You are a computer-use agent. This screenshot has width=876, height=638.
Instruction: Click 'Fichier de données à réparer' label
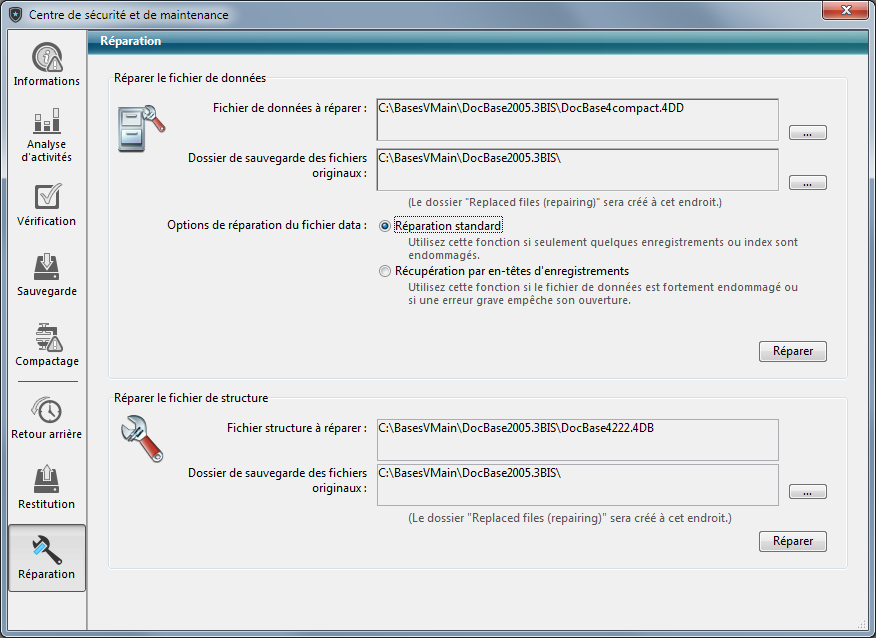[290, 108]
